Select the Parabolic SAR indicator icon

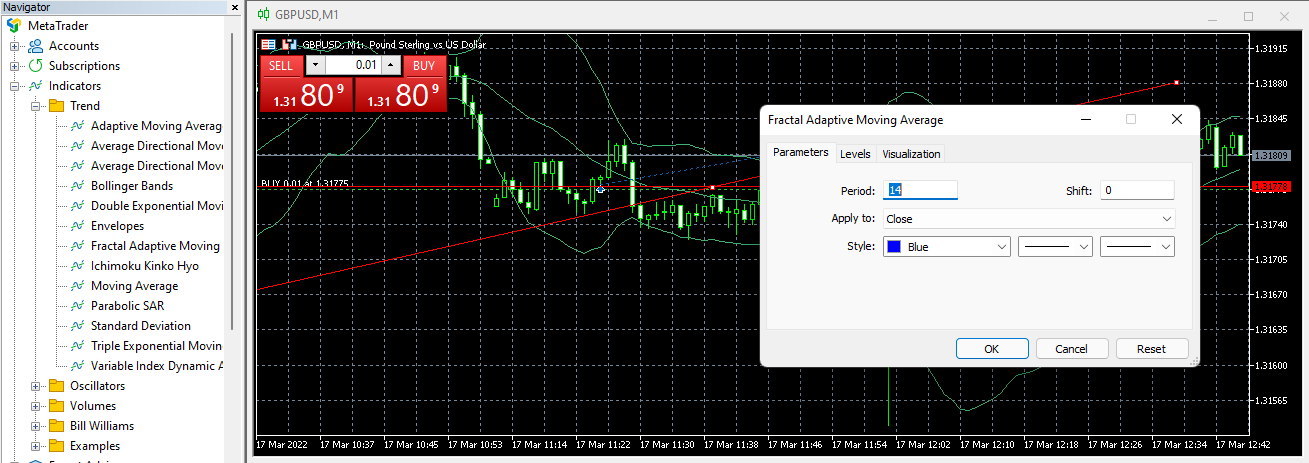pyautogui.click(x=77, y=306)
